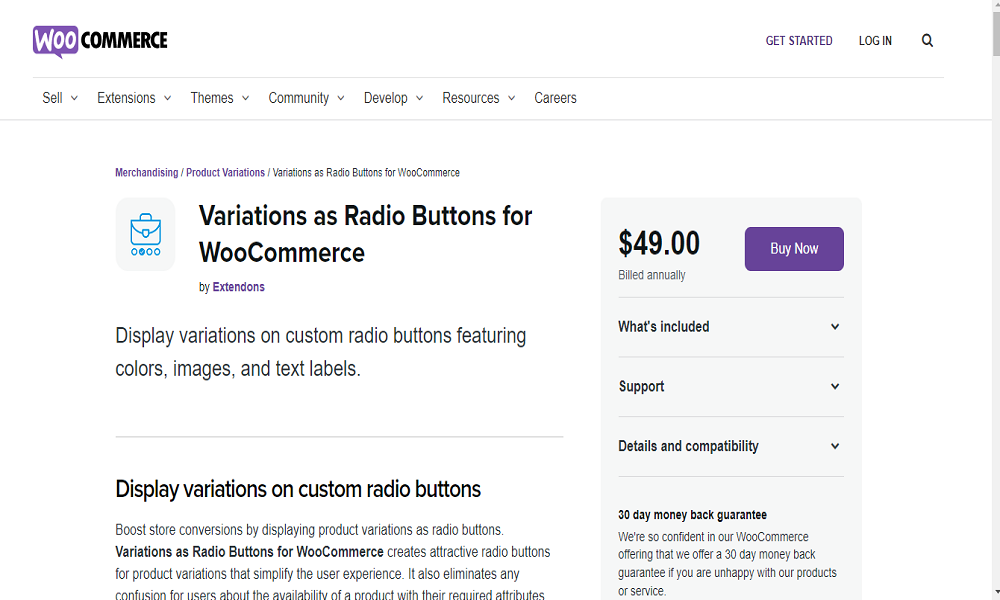Viewport: 1000px width, 600px height.
Task: Click the product's briefcase thumbnail icon
Action: (x=145, y=234)
